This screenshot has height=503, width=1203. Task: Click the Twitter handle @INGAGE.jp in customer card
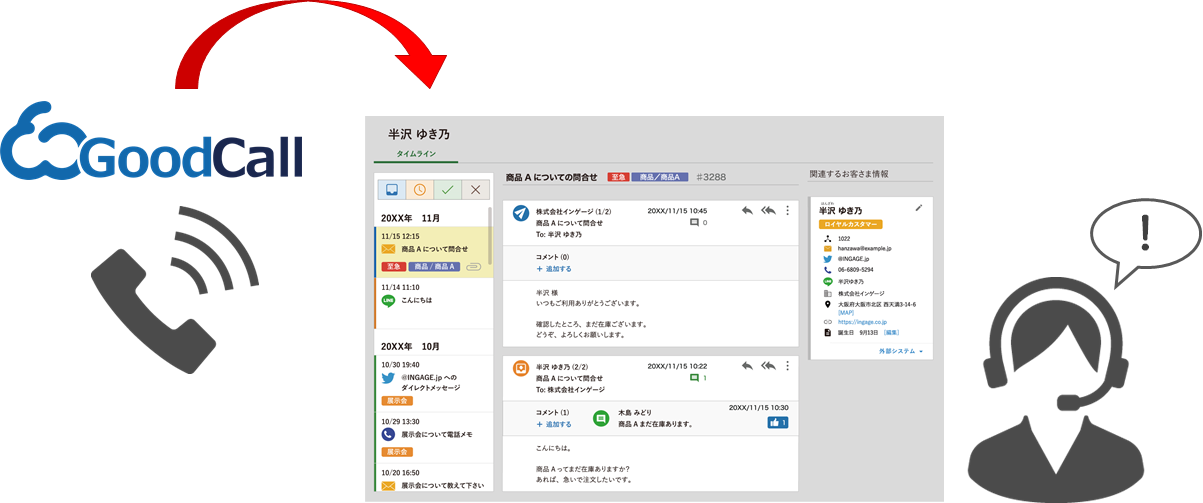coord(855,259)
